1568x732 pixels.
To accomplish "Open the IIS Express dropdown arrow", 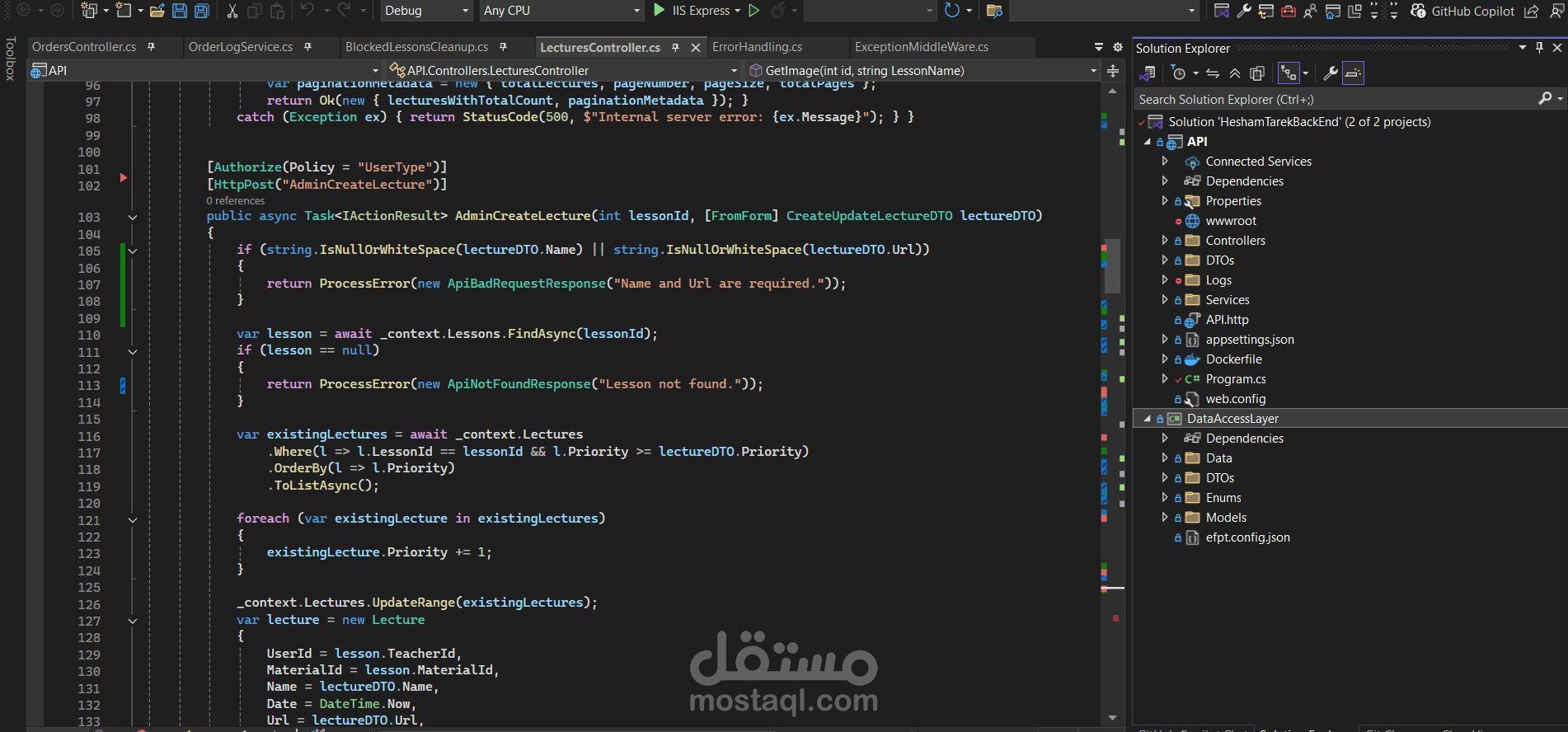I will (736, 11).
